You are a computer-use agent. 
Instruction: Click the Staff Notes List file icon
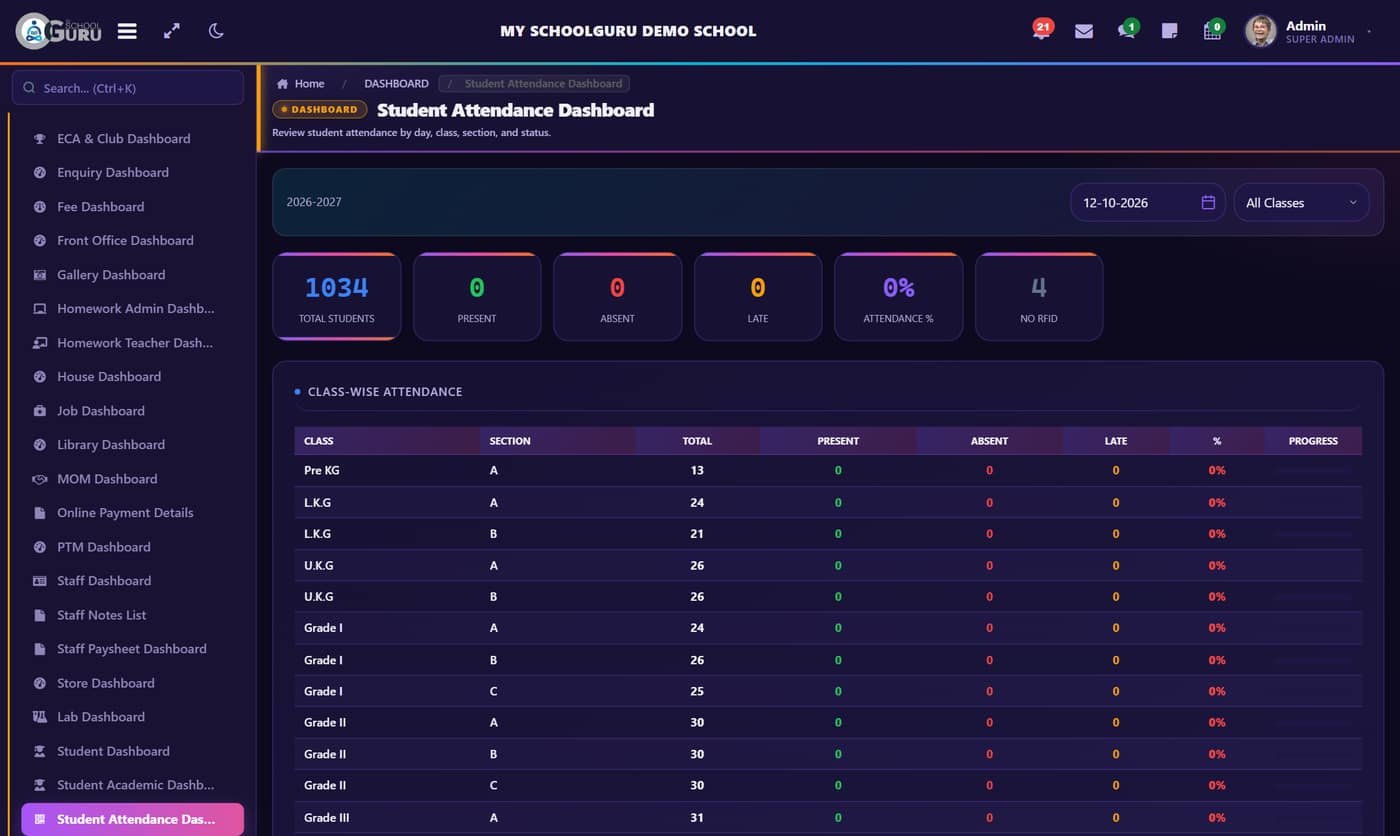(x=40, y=615)
